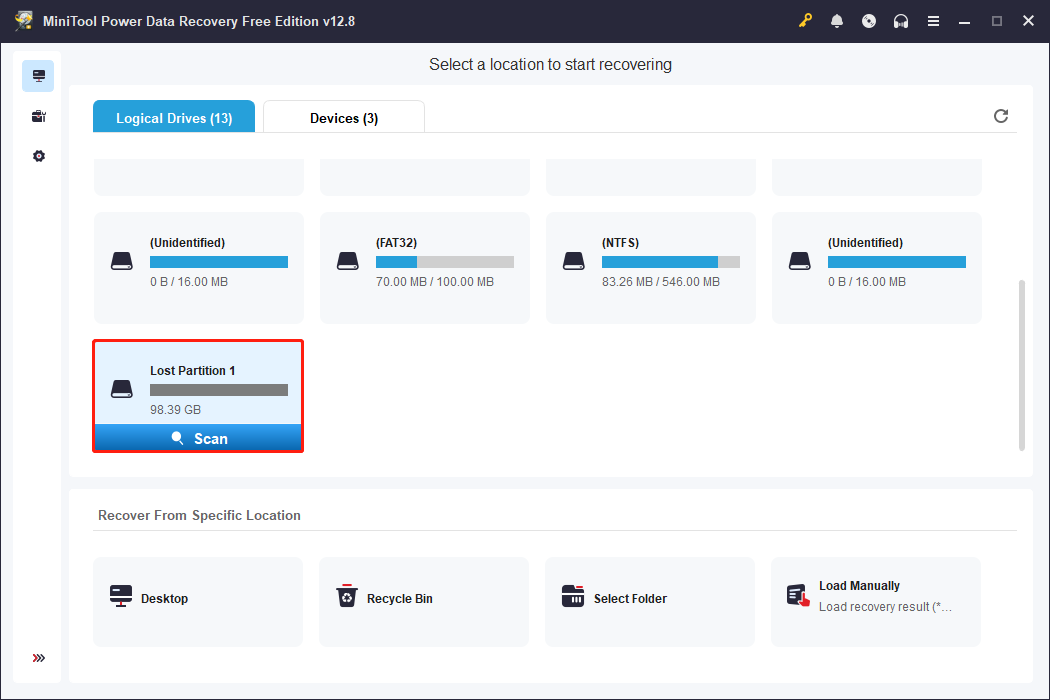Image resolution: width=1050 pixels, height=700 pixels.
Task: Select the This PC recovery sidebar icon
Action: point(39,76)
